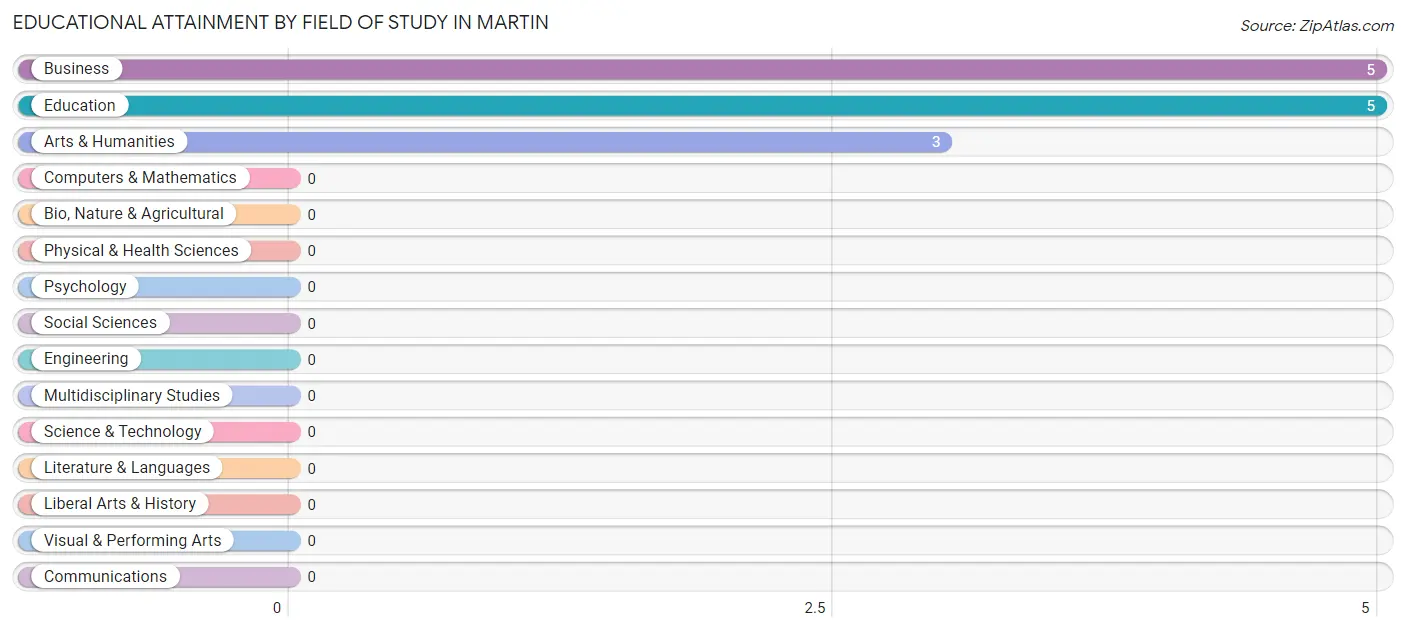Viewport: 1406px width, 631px height.
Task: Click the 0 axis tick label
Action: pos(277,608)
